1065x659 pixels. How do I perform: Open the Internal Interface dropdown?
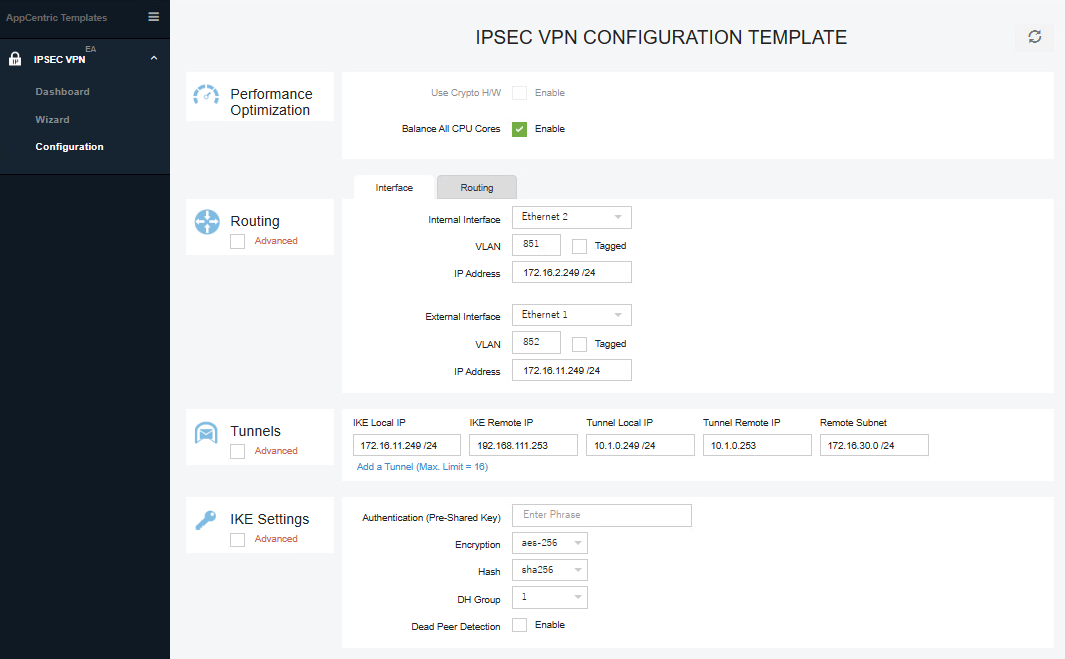click(571, 217)
